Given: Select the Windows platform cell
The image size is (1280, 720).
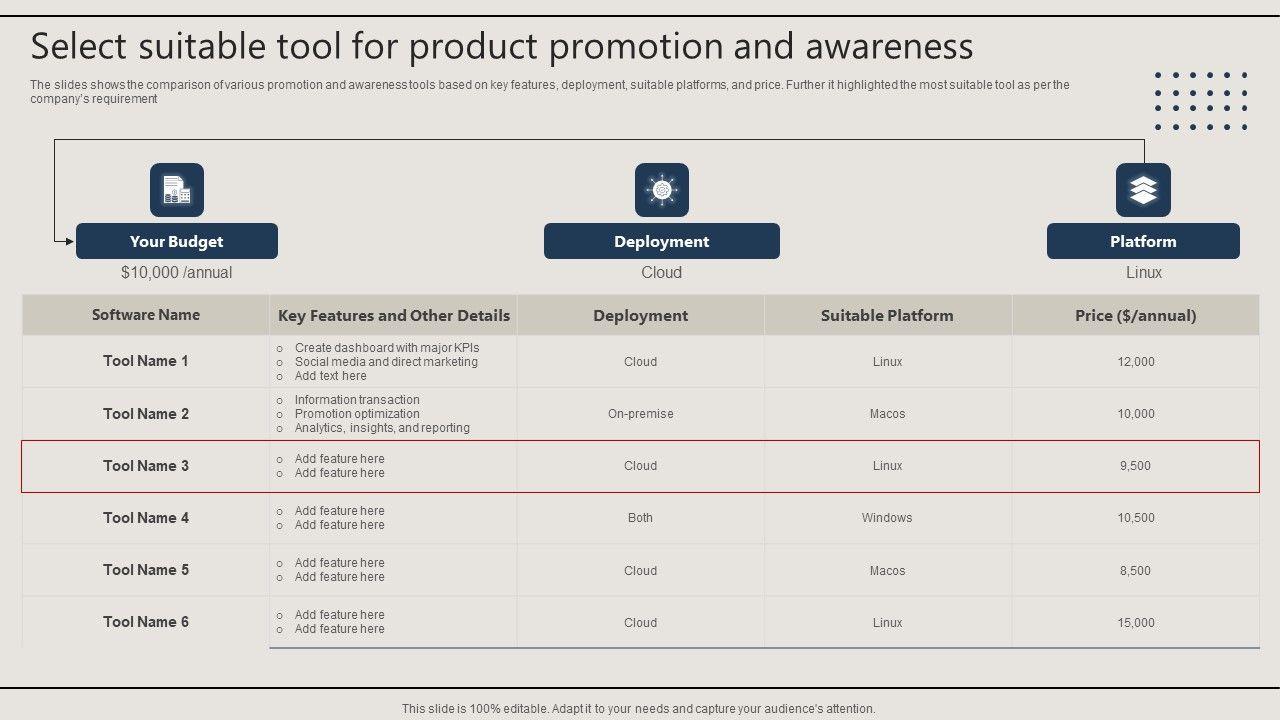Looking at the screenshot, I should click(x=887, y=518).
